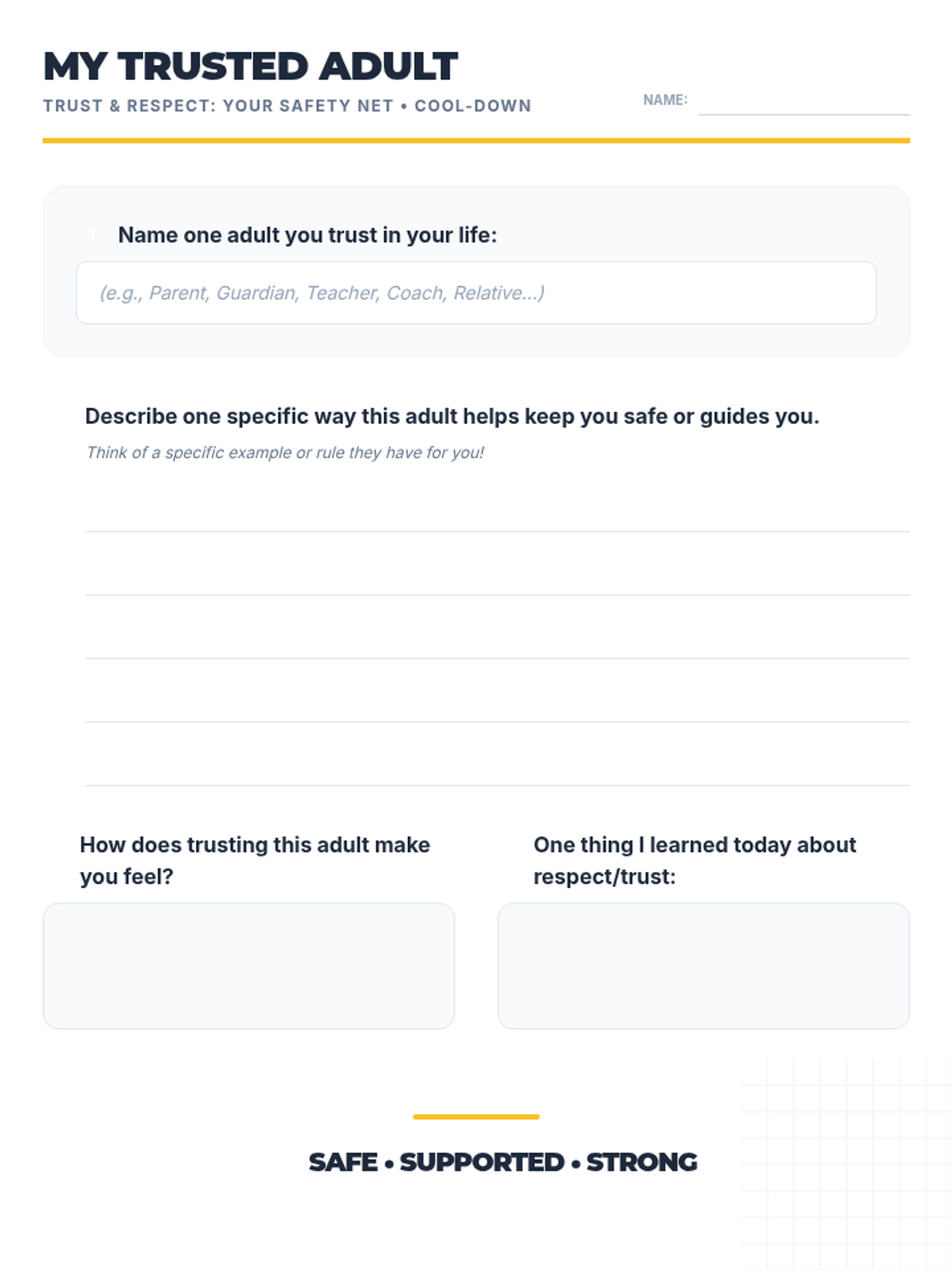The image size is (952, 1270).
Task: Click the 'SAFE • SUPPORTED • STRONG' footer text
Action: click(502, 1162)
